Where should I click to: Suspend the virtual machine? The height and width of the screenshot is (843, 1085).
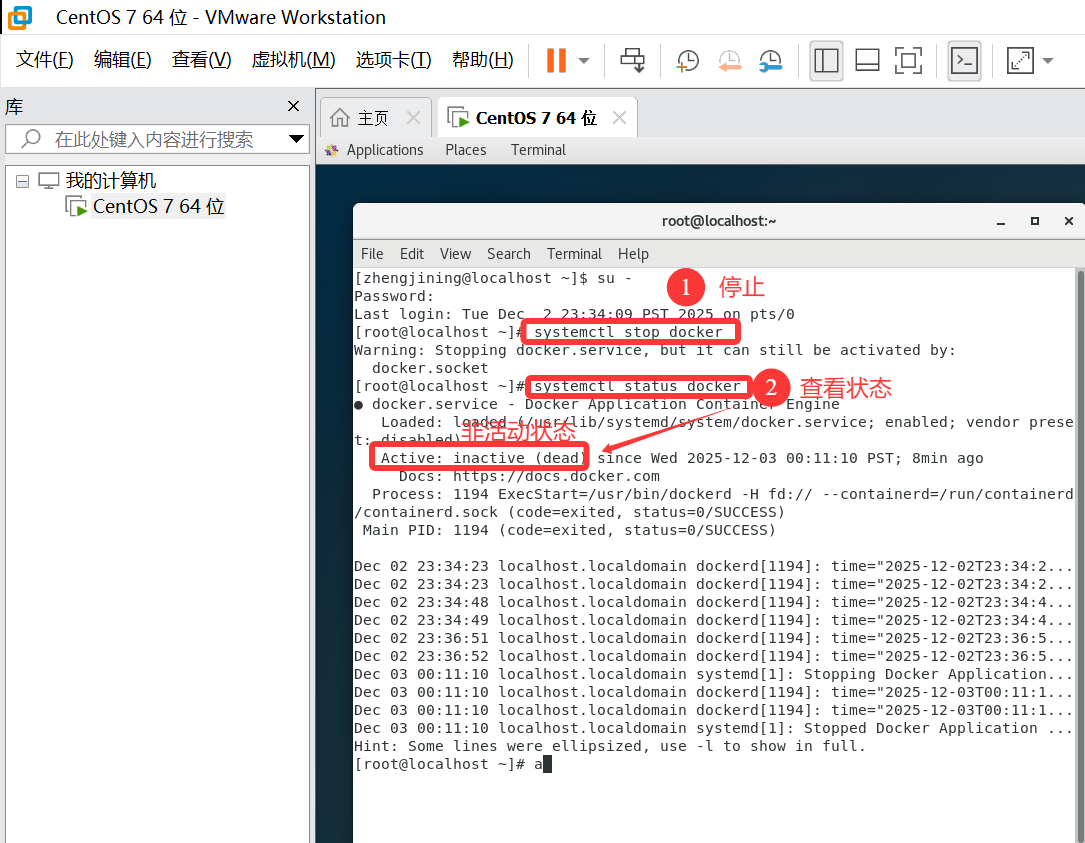[x=557, y=60]
